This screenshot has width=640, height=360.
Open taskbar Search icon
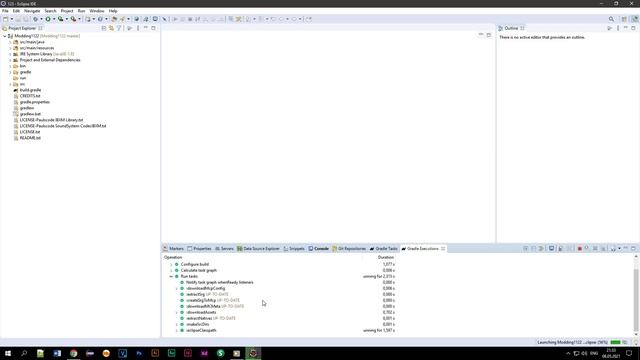point(24,353)
